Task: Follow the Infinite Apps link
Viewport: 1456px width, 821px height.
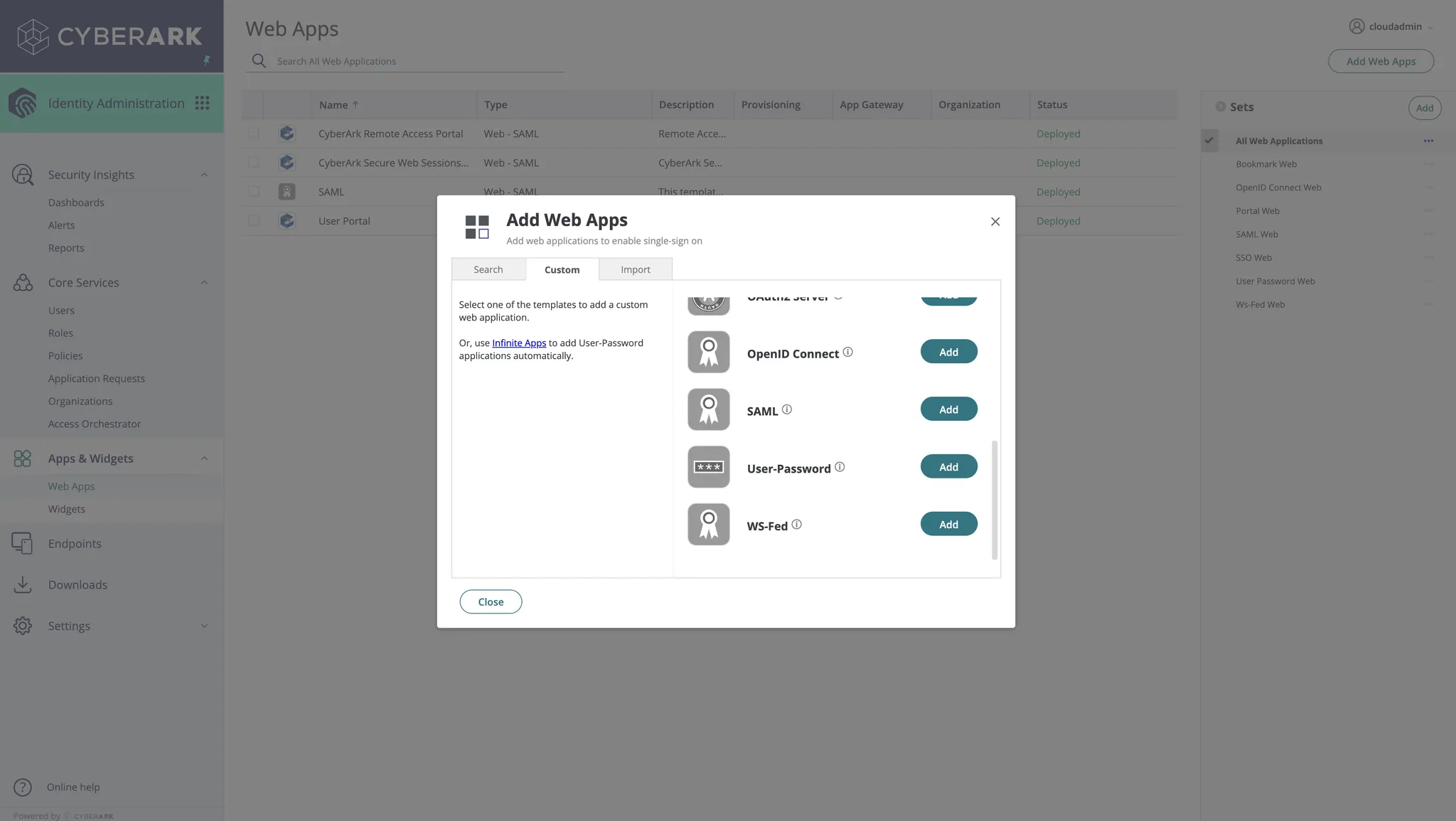Action: [519, 343]
